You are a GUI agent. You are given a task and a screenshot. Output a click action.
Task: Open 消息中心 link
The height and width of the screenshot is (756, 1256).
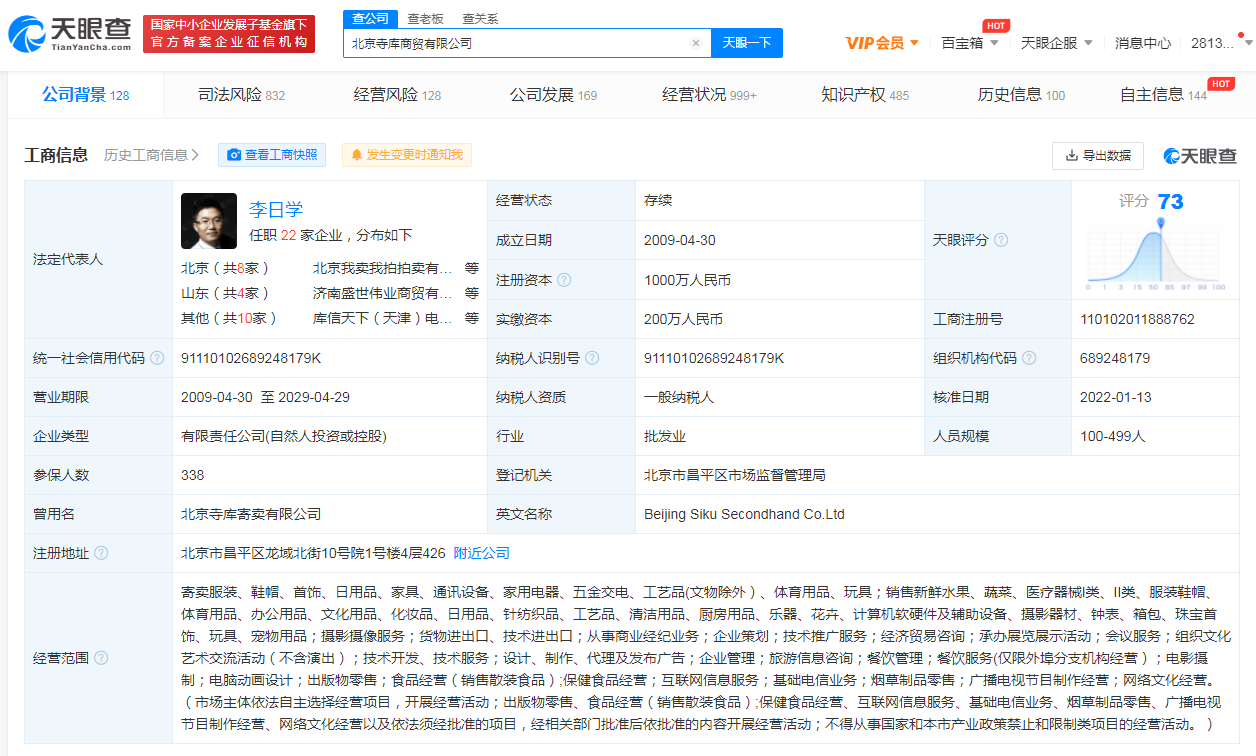[1143, 43]
